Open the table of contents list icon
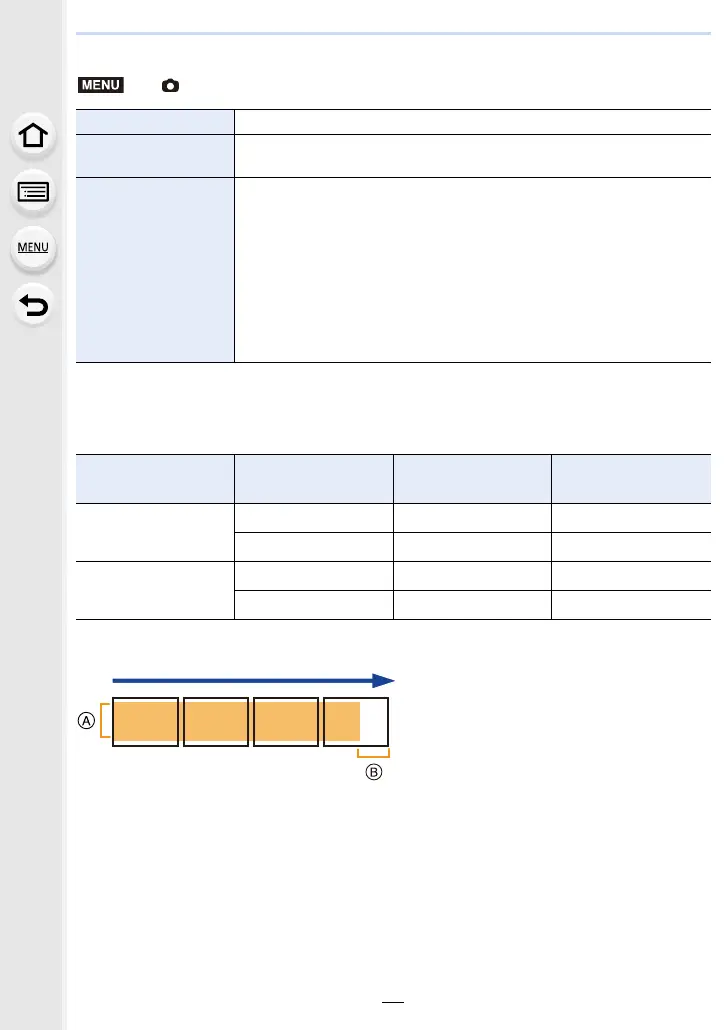The image size is (724, 1030). point(33,192)
